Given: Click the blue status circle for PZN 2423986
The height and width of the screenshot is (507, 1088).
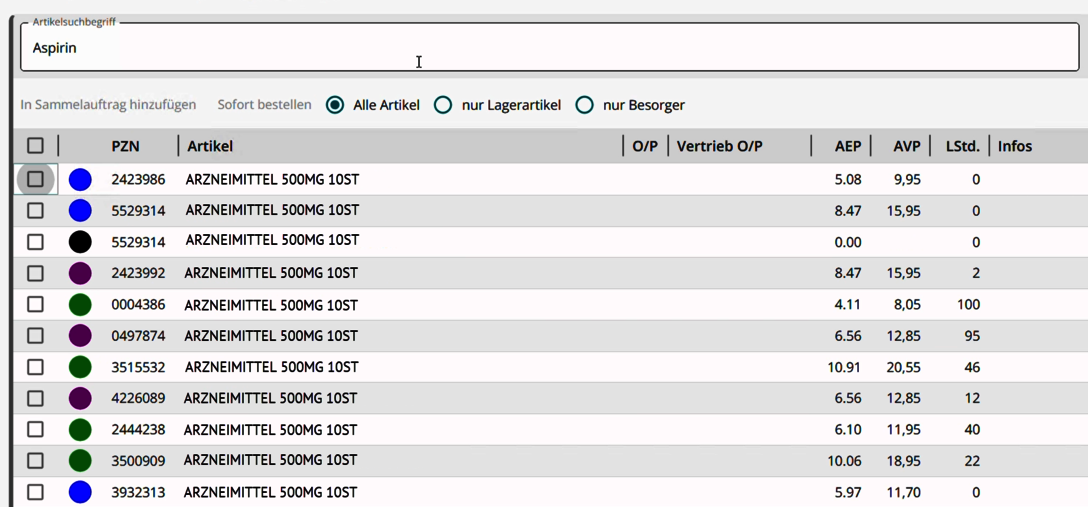Looking at the screenshot, I should point(80,180).
